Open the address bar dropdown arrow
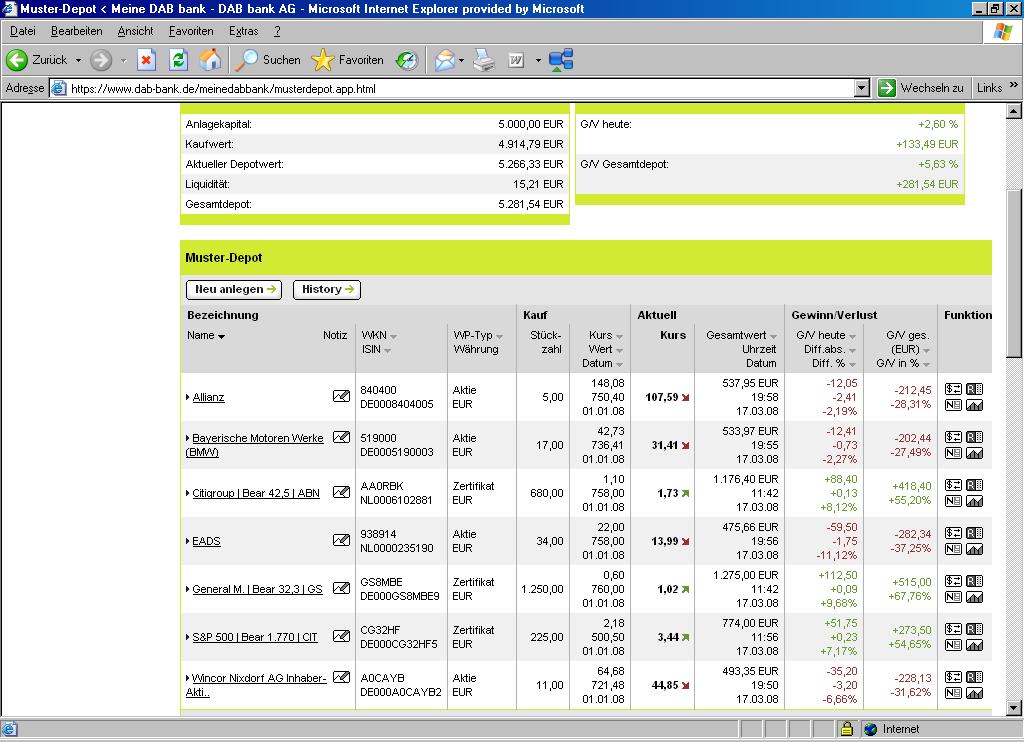Viewport: 1024px width, 742px height. click(862, 88)
